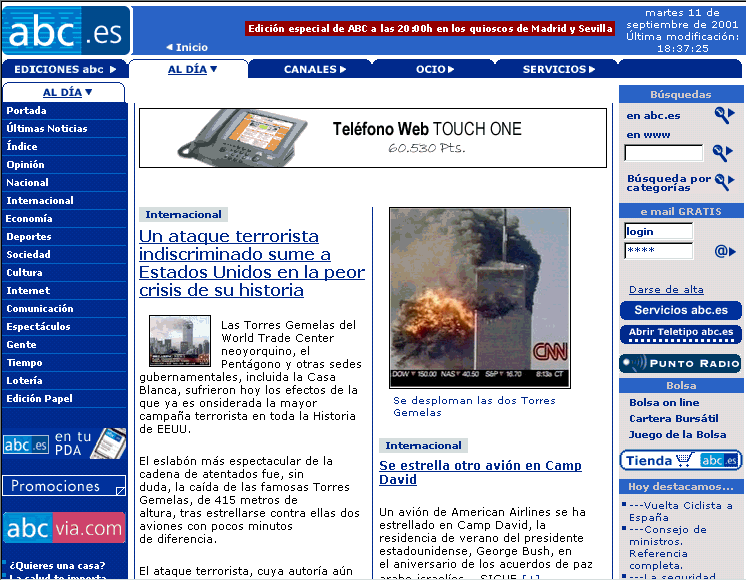
Task: Click the Promociones box
Action: tap(64, 486)
